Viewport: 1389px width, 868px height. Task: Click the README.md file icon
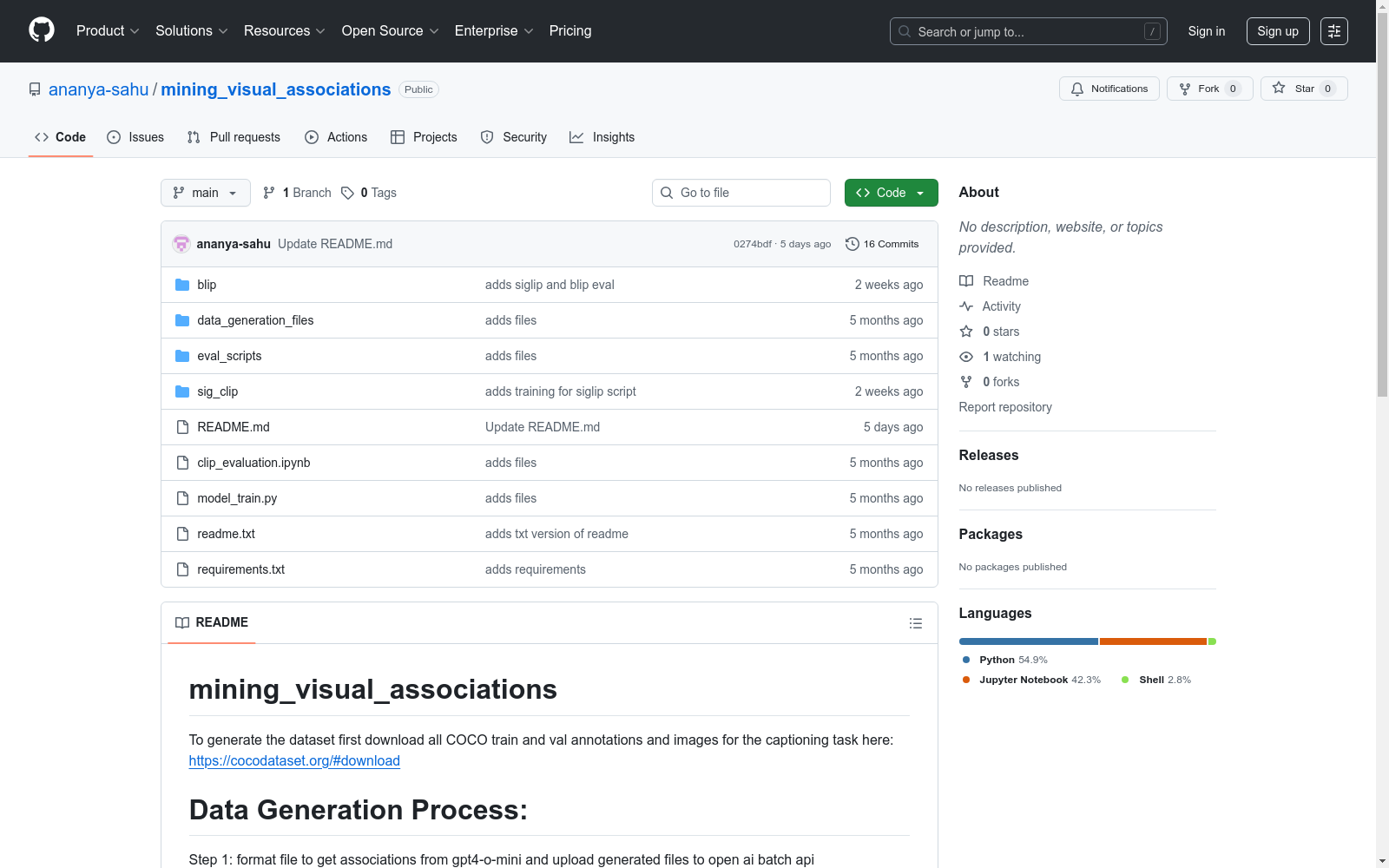(x=182, y=427)
